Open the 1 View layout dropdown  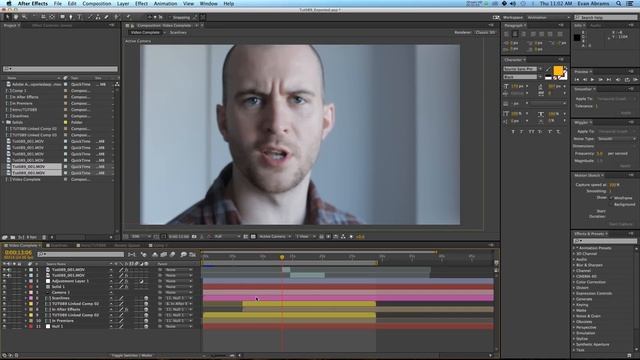coord(305,236)
